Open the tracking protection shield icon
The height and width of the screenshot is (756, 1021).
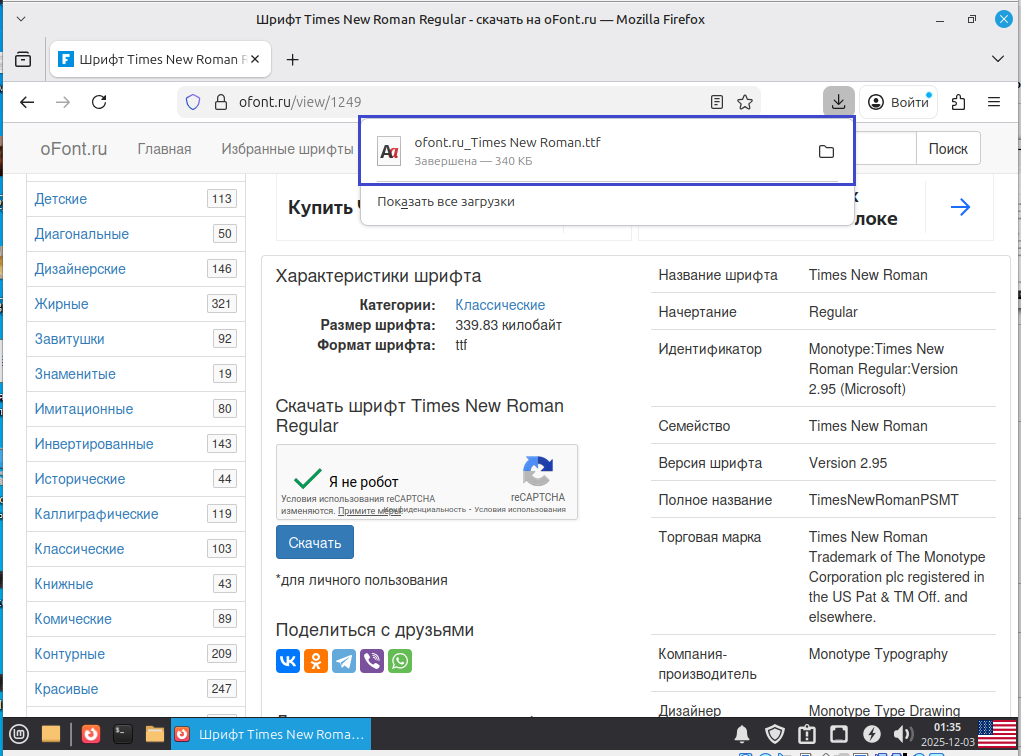pos(193,102)
